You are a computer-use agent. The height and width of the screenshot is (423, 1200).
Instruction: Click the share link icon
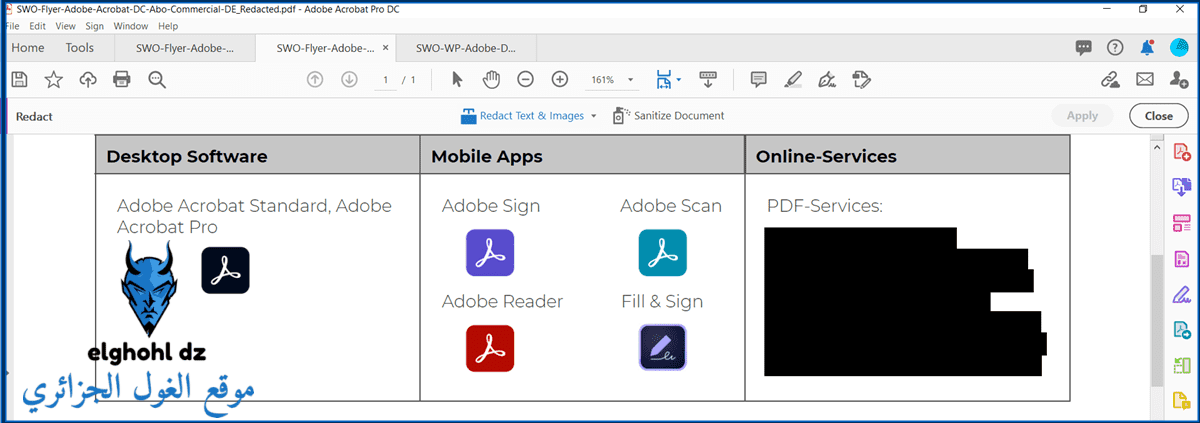click(x=1110, y=79)
